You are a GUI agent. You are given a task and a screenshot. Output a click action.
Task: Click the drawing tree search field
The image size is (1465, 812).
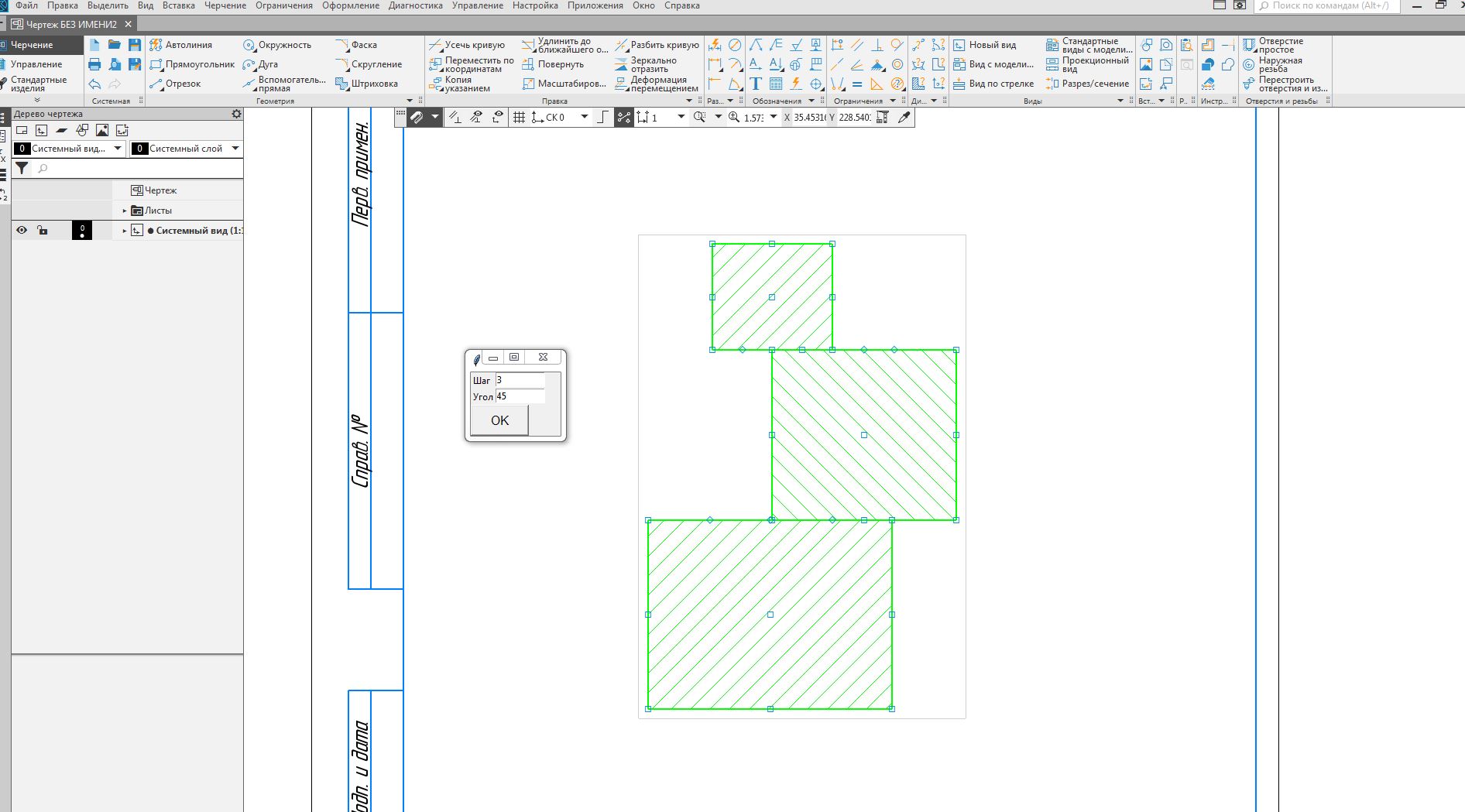138,168
